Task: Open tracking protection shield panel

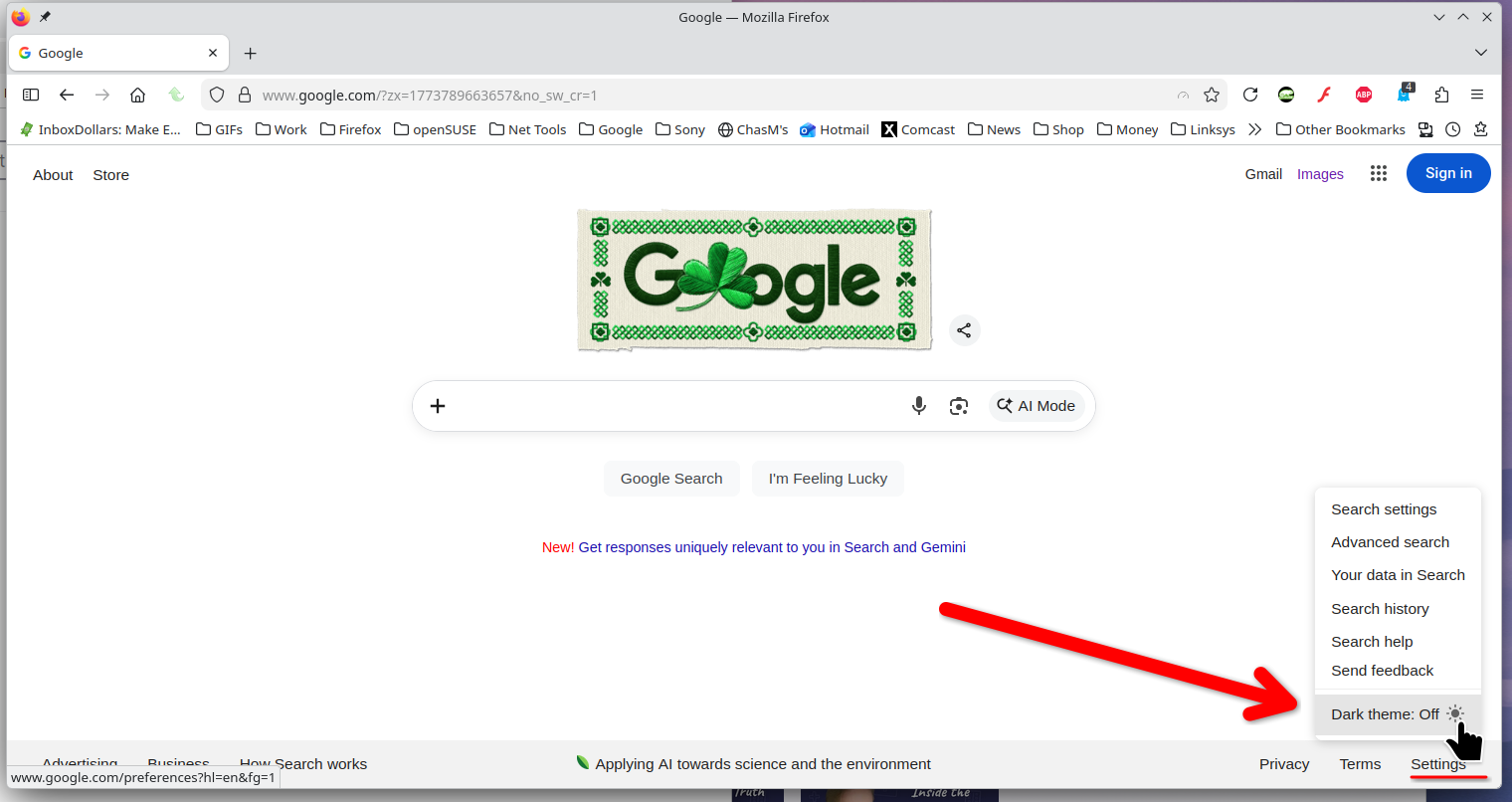Action: [217, 96]
